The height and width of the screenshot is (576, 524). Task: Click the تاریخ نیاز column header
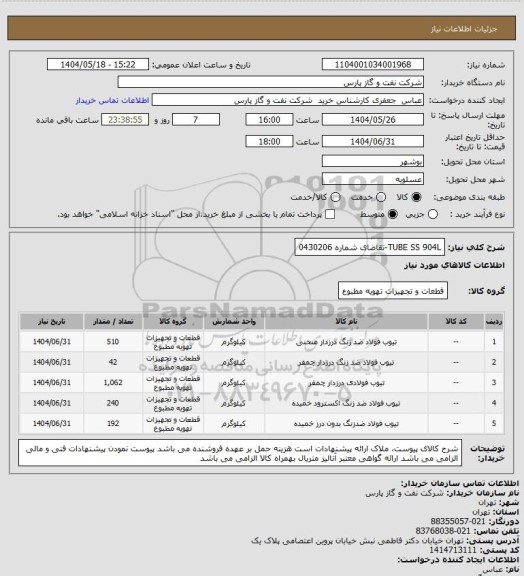pyautogui.click(x=51, y=321)
